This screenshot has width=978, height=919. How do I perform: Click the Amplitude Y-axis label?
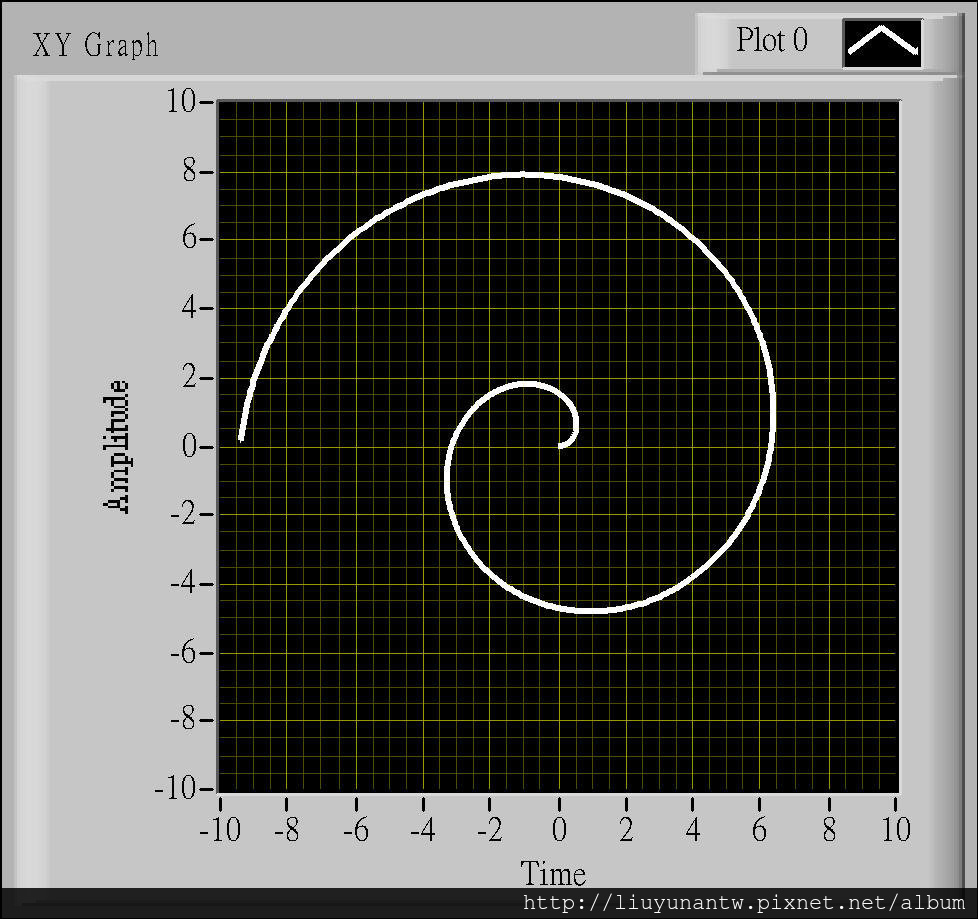[116, 446]
